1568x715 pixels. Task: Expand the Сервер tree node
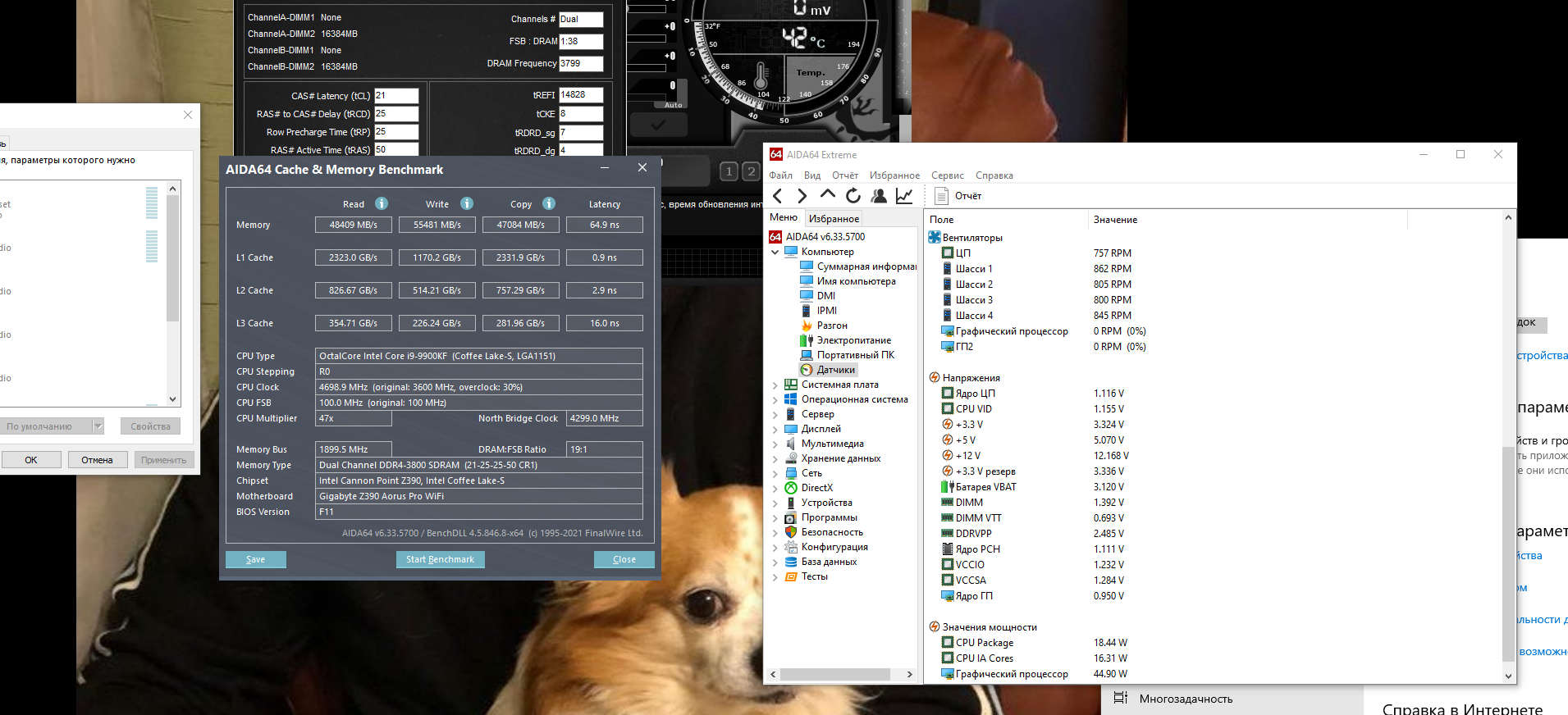775,414
